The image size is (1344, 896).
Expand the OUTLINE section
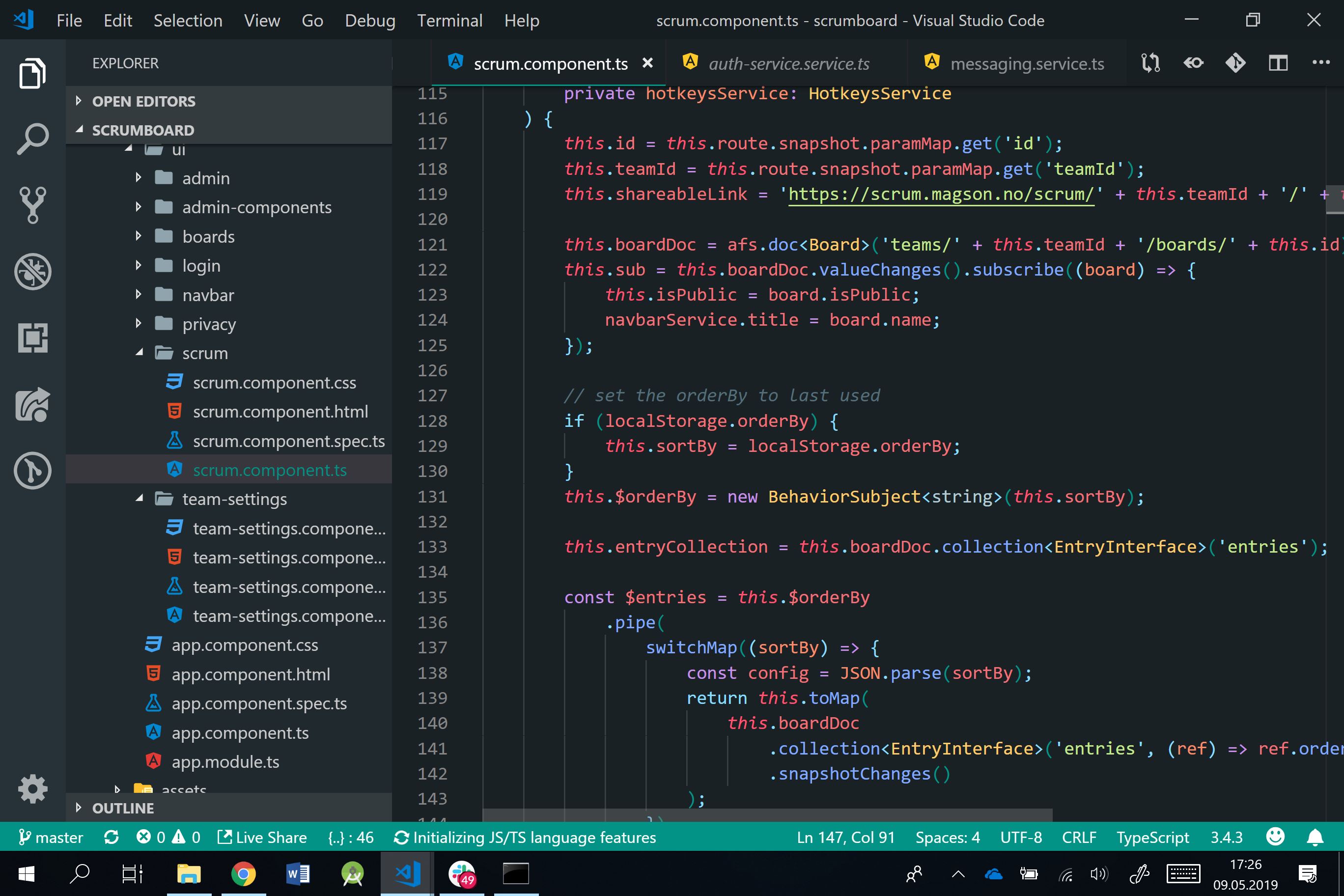pos(123,808)
